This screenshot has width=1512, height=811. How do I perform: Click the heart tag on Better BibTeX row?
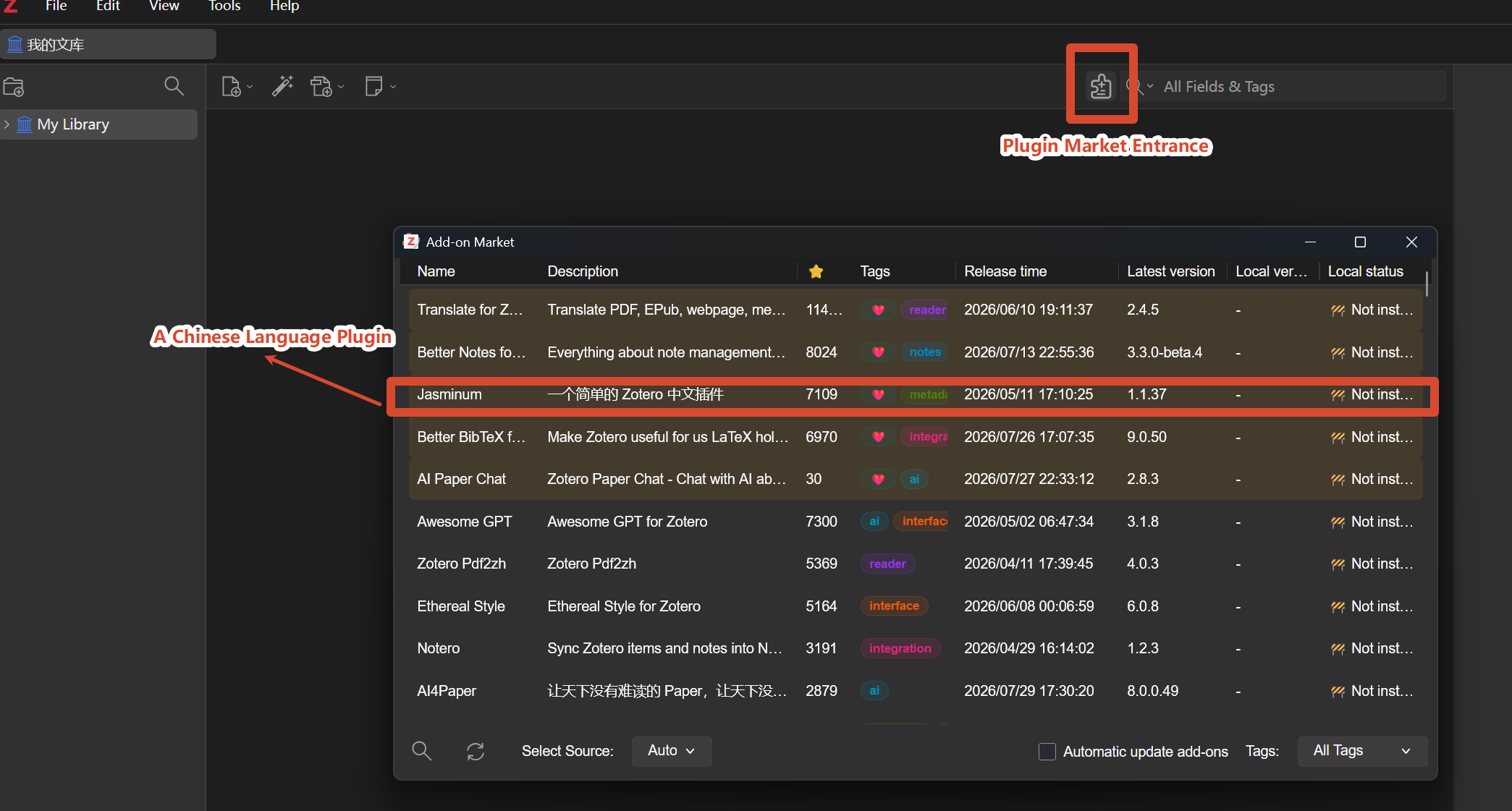(x=878, y=437)
